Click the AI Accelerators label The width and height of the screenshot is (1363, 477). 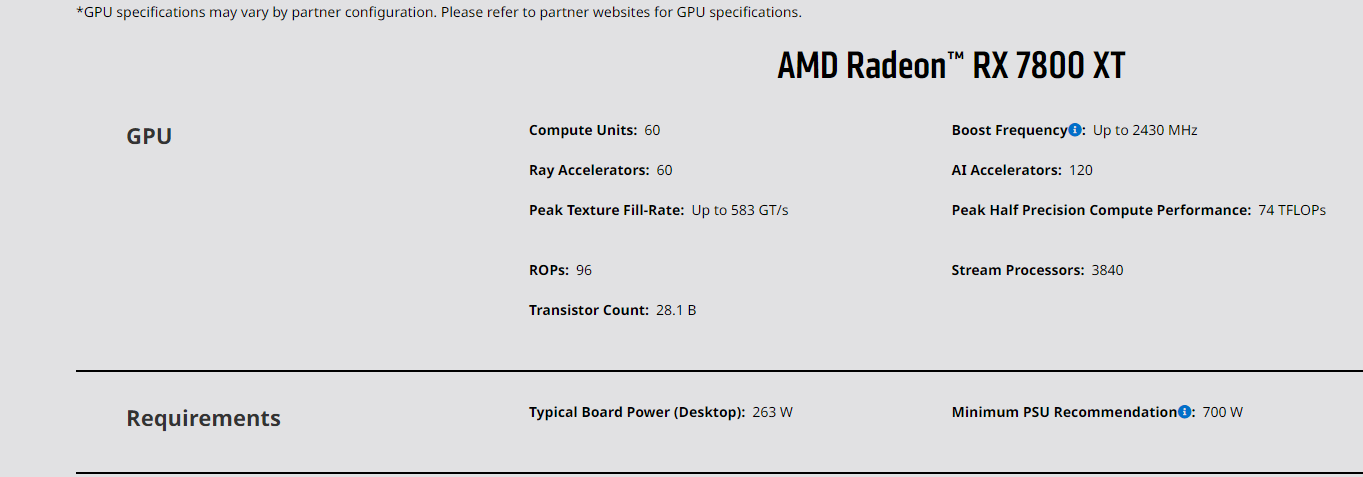pyautogui.click(x=1006, y=170)
